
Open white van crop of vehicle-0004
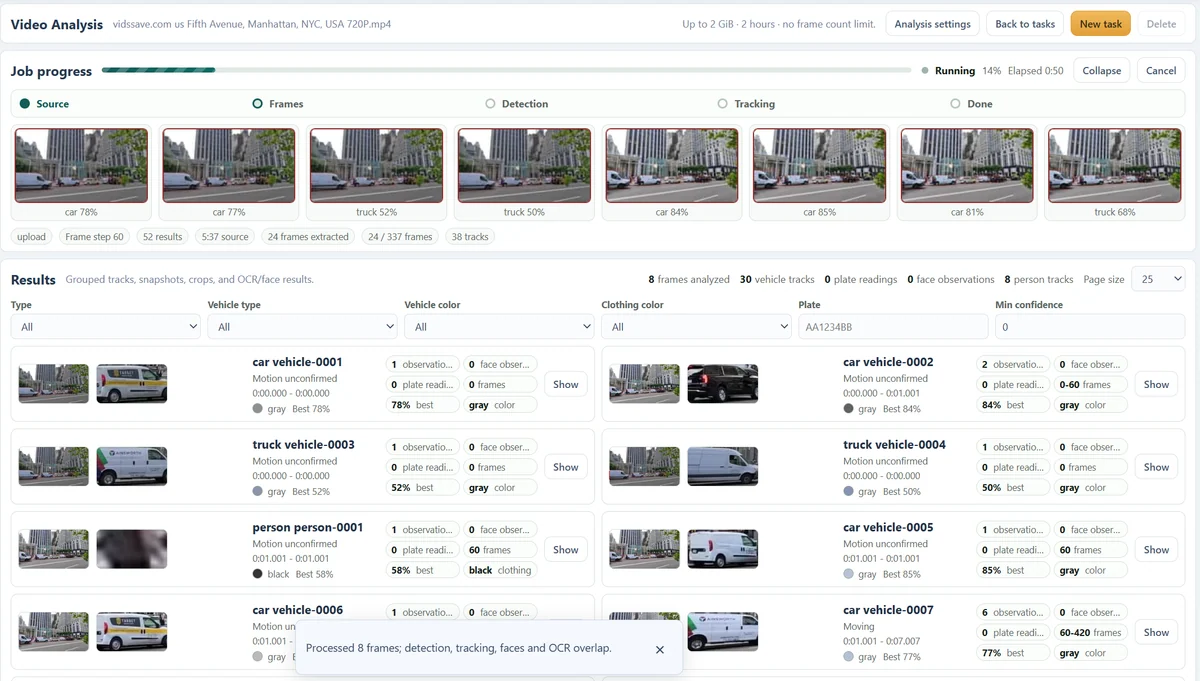click(x=723, y=467)
